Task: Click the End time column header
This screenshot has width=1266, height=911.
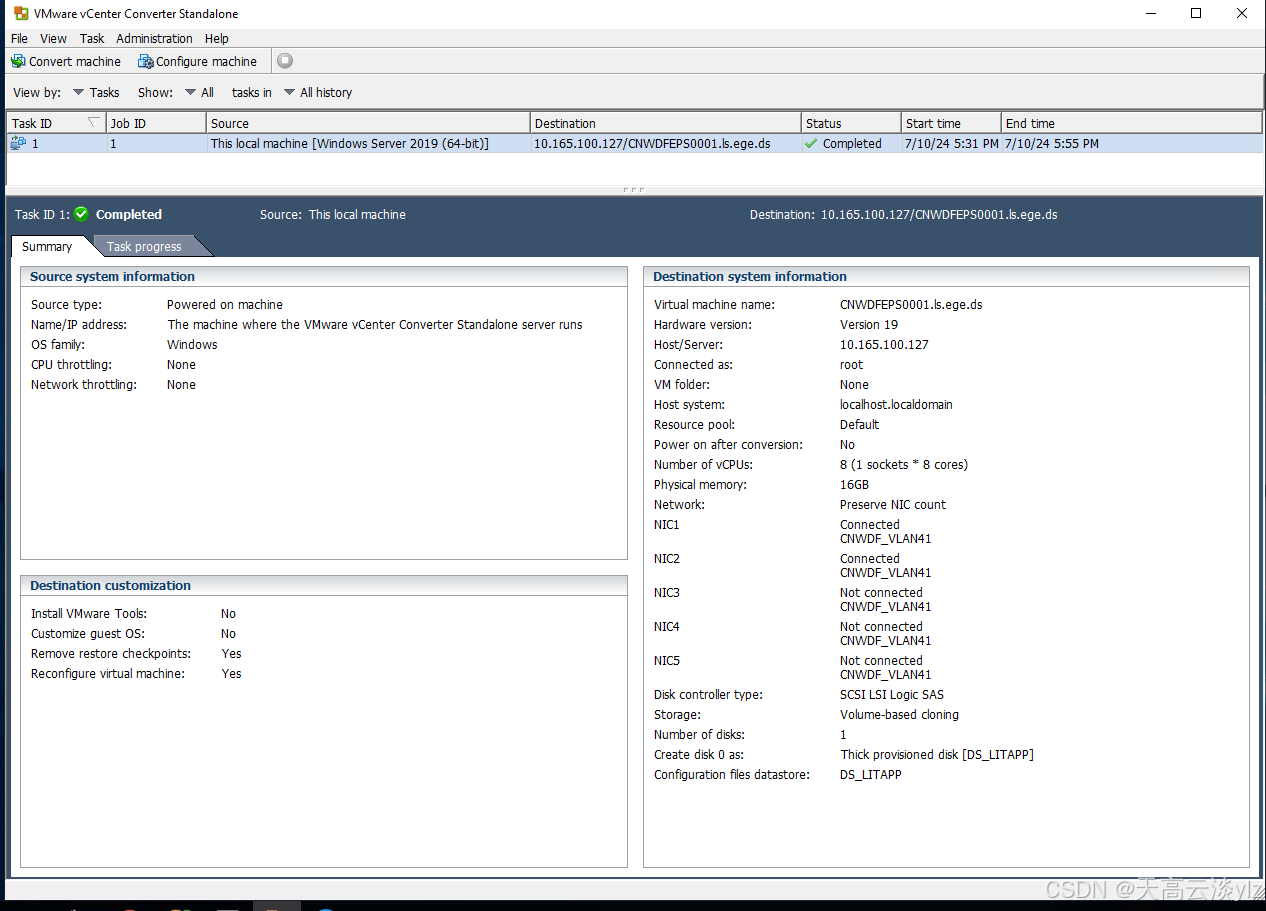Action: pyautogui.click(x=1131, y=123)
